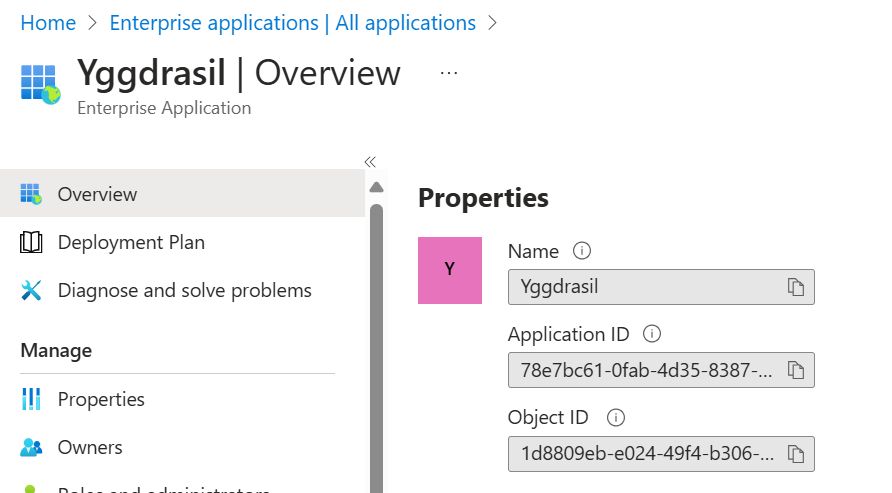Show info tooltip for Application ID
Viewport: 892px width, 493px height.
pyautogui.click(x=651, y=334)
